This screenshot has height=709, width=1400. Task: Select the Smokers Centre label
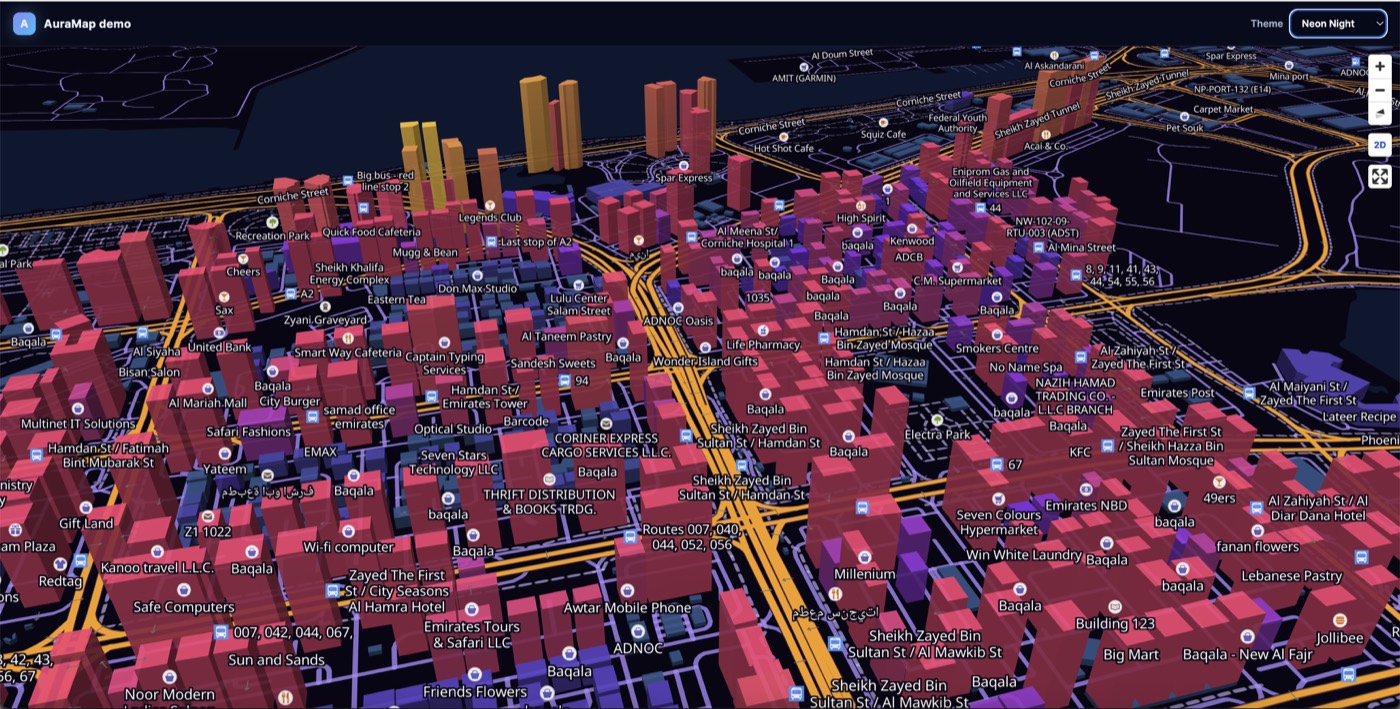[997, 349]
